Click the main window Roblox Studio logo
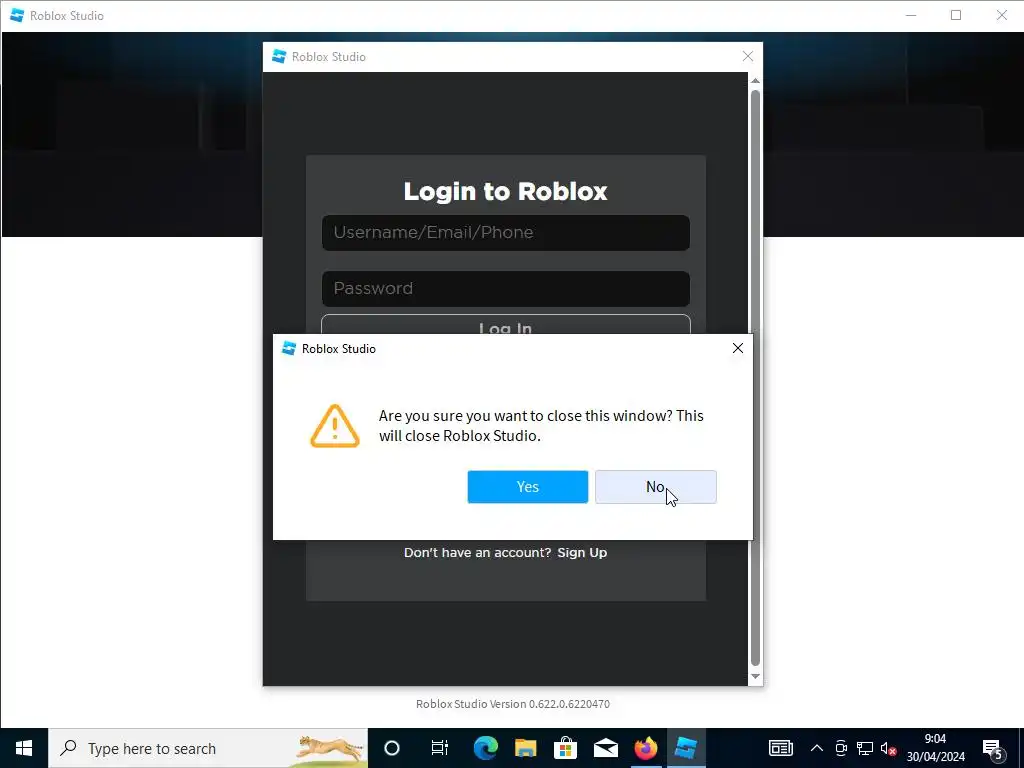This screenshot has width=1024, height=768. pos(17,15)
